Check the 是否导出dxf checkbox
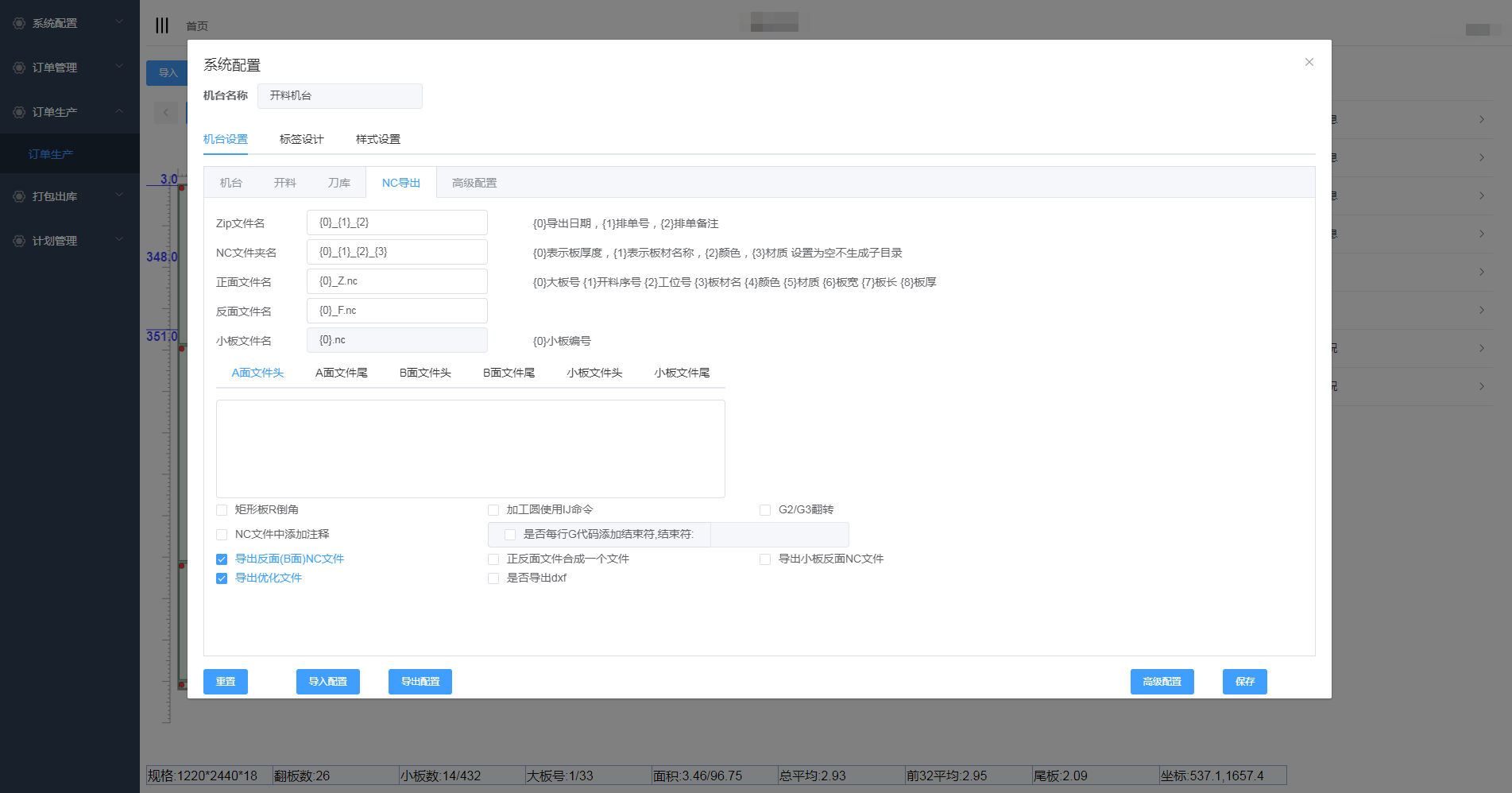The width and height of the screenshot is (1512, 793). point(493,578)
